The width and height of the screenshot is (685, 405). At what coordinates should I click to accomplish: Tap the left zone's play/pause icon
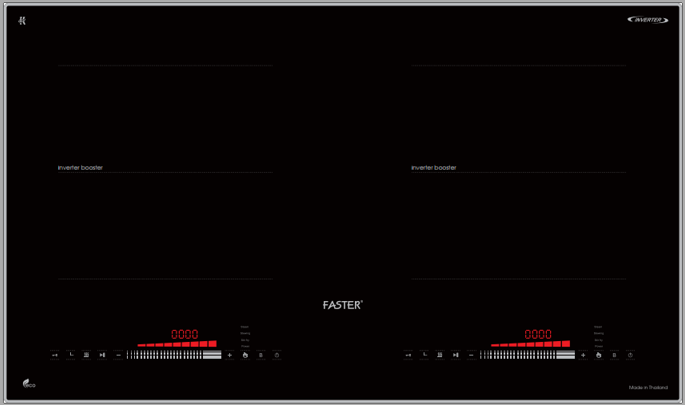(102, 355)
